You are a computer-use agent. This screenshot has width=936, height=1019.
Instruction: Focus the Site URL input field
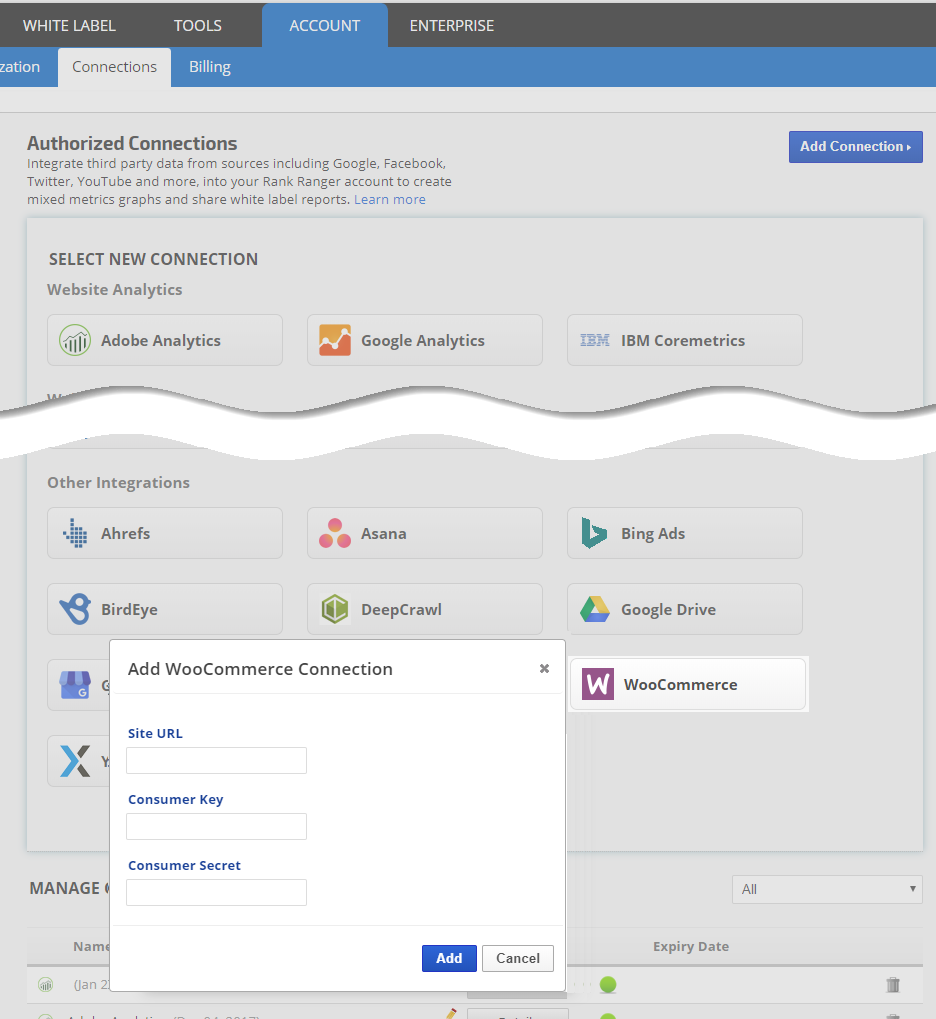216,760
